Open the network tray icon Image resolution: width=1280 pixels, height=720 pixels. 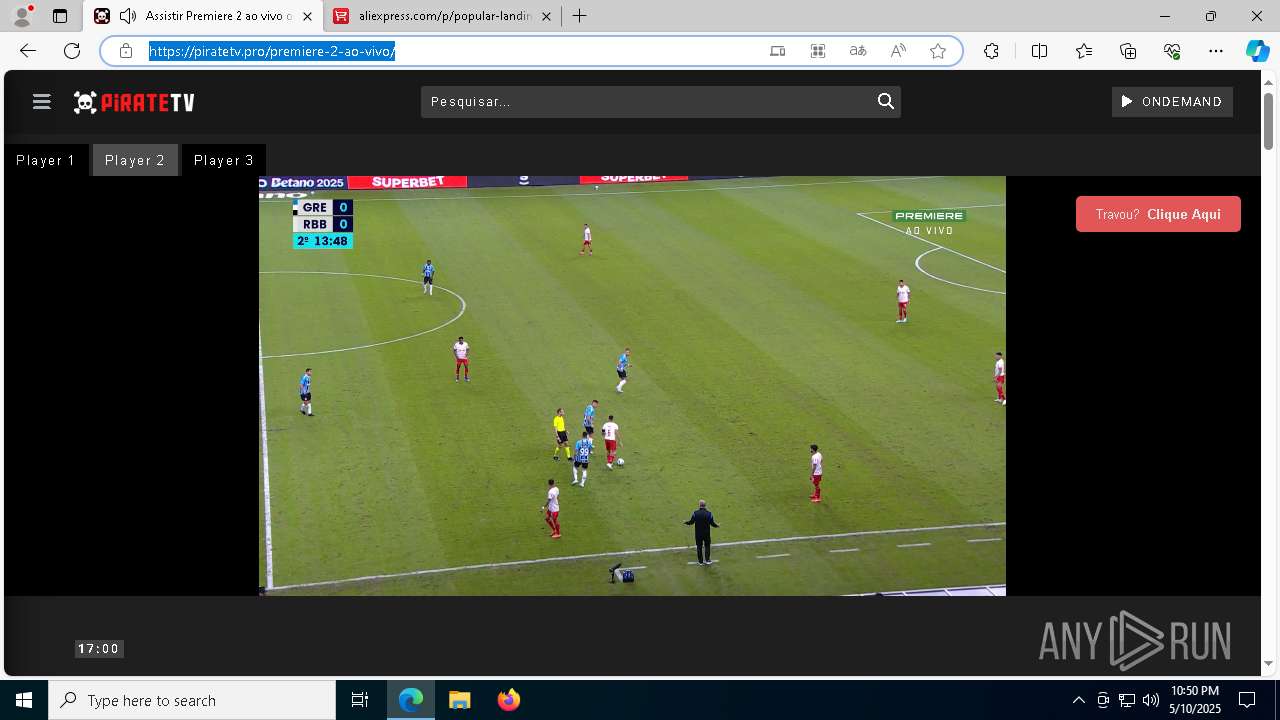coord(1127,700)
